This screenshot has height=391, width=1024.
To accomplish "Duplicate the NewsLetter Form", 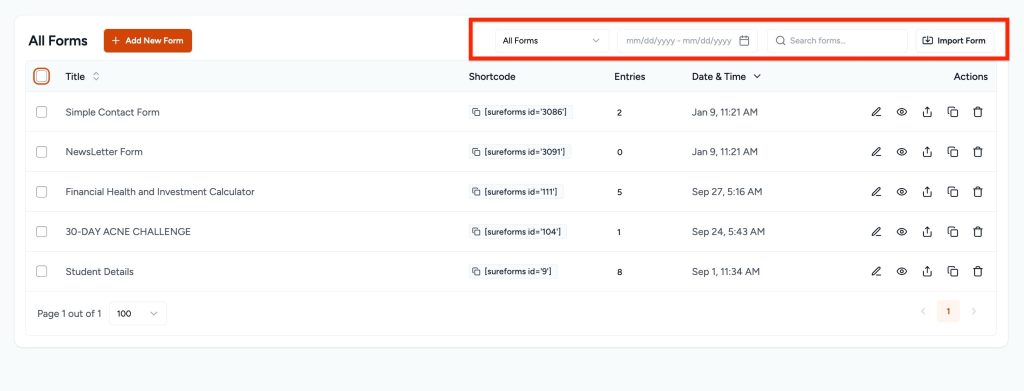I will [x=953, y=152].
